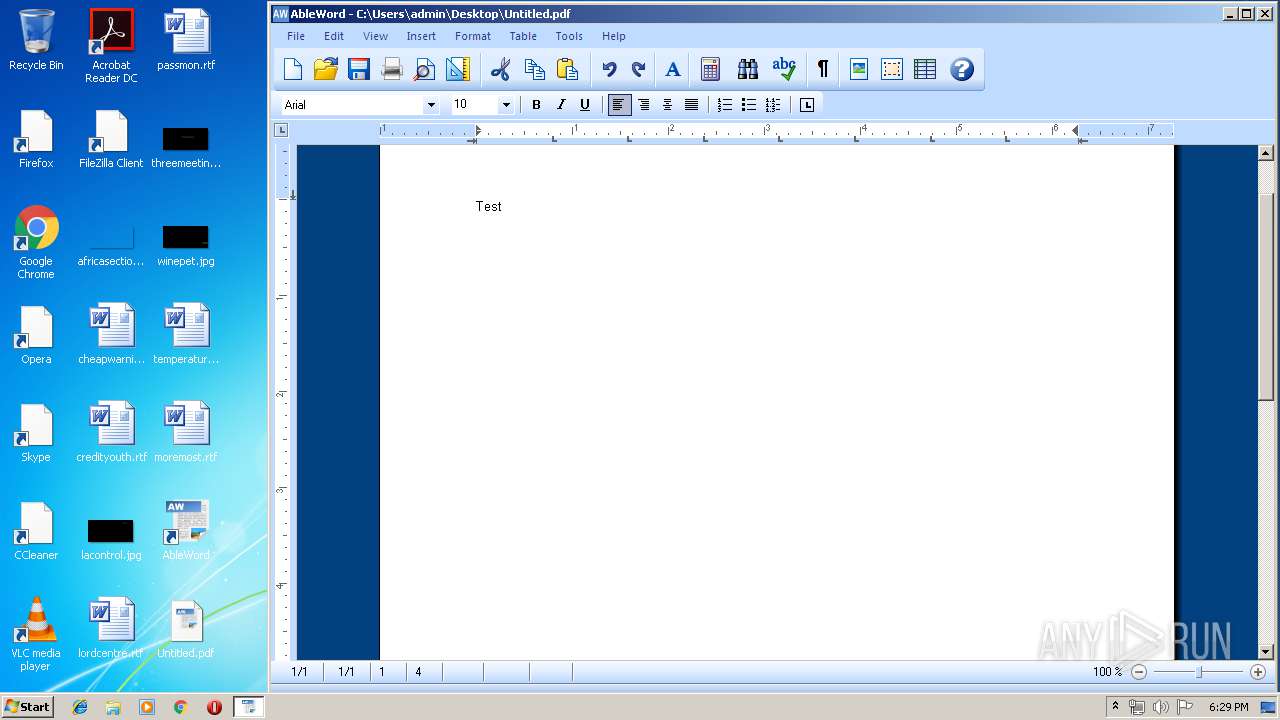Apply numbered list formatting
The height and width of the screenshot is (720, 1280).
tap(725, 105)
